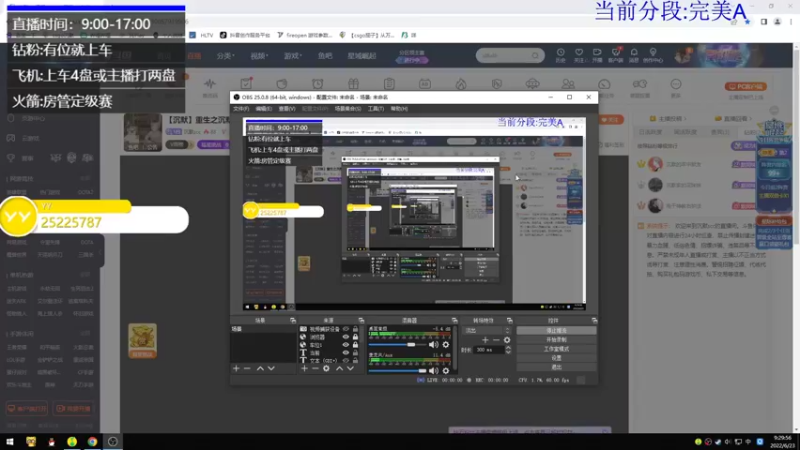Pop out the 场景 scenes dock with its header icon
This screenshot has width=800, height=450.
click(293, 320)
